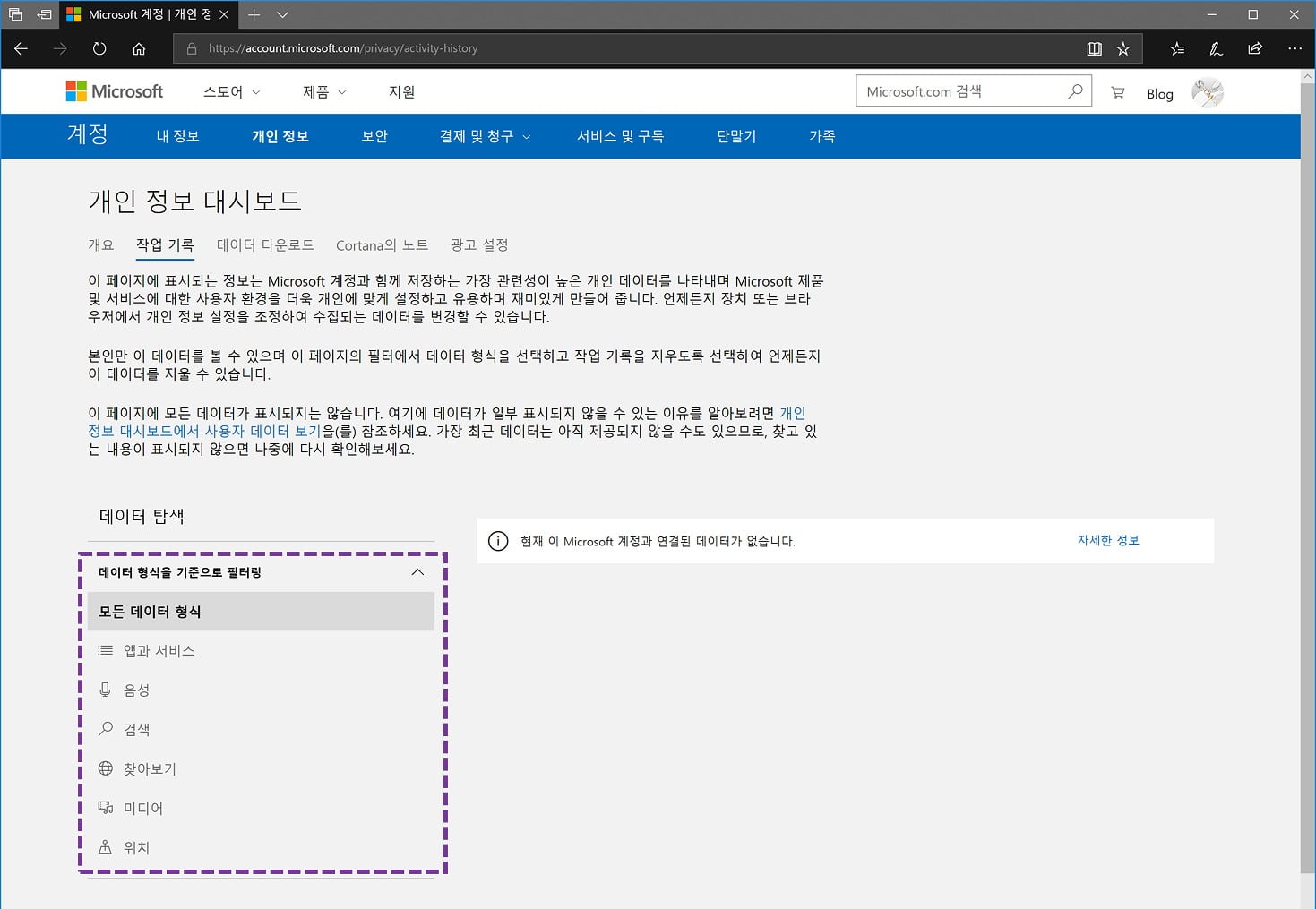The image size is (1316, 909).
Task: Click the share page icon
Action: click(1255, 48)
